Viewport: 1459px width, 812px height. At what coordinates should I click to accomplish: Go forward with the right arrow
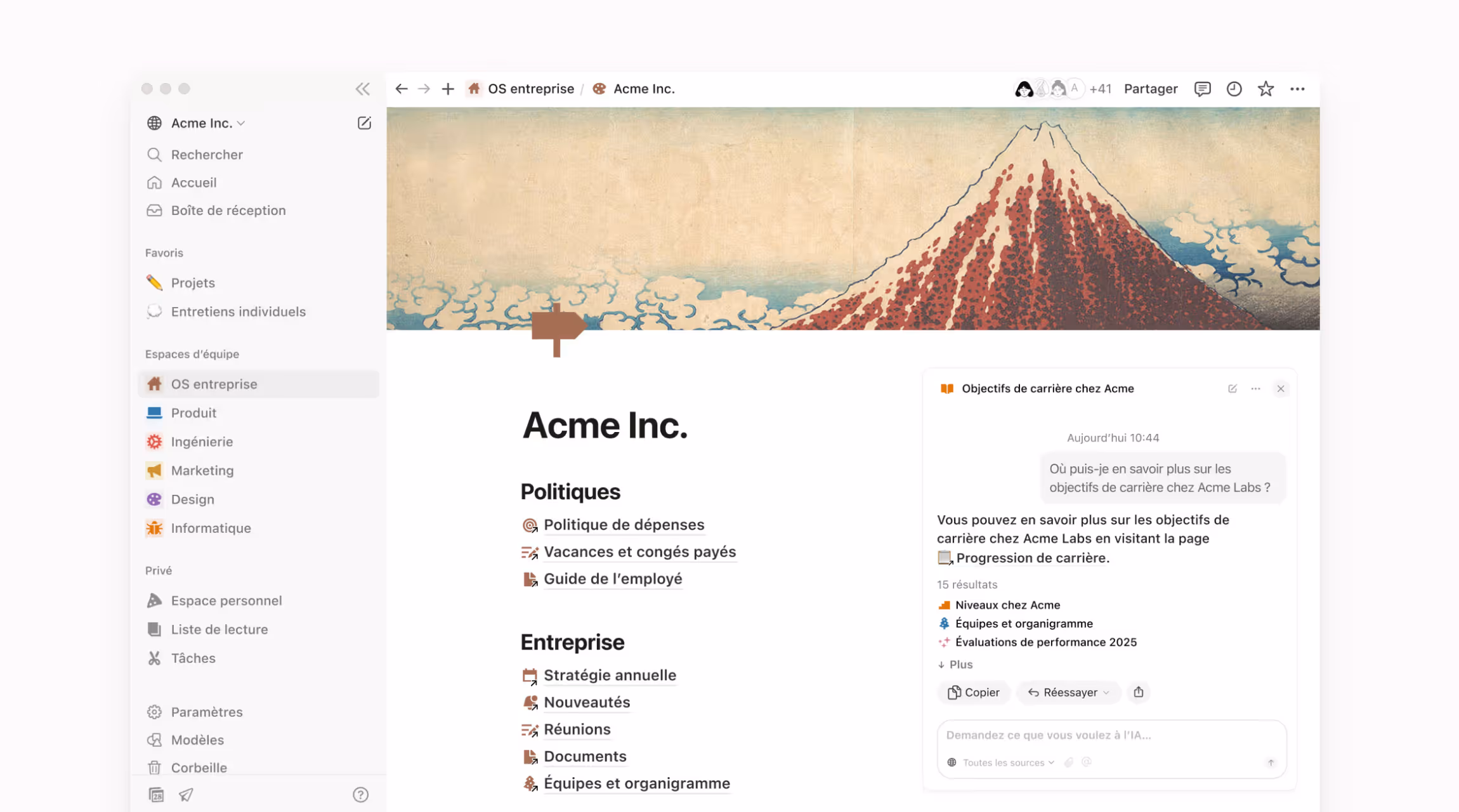424,89
